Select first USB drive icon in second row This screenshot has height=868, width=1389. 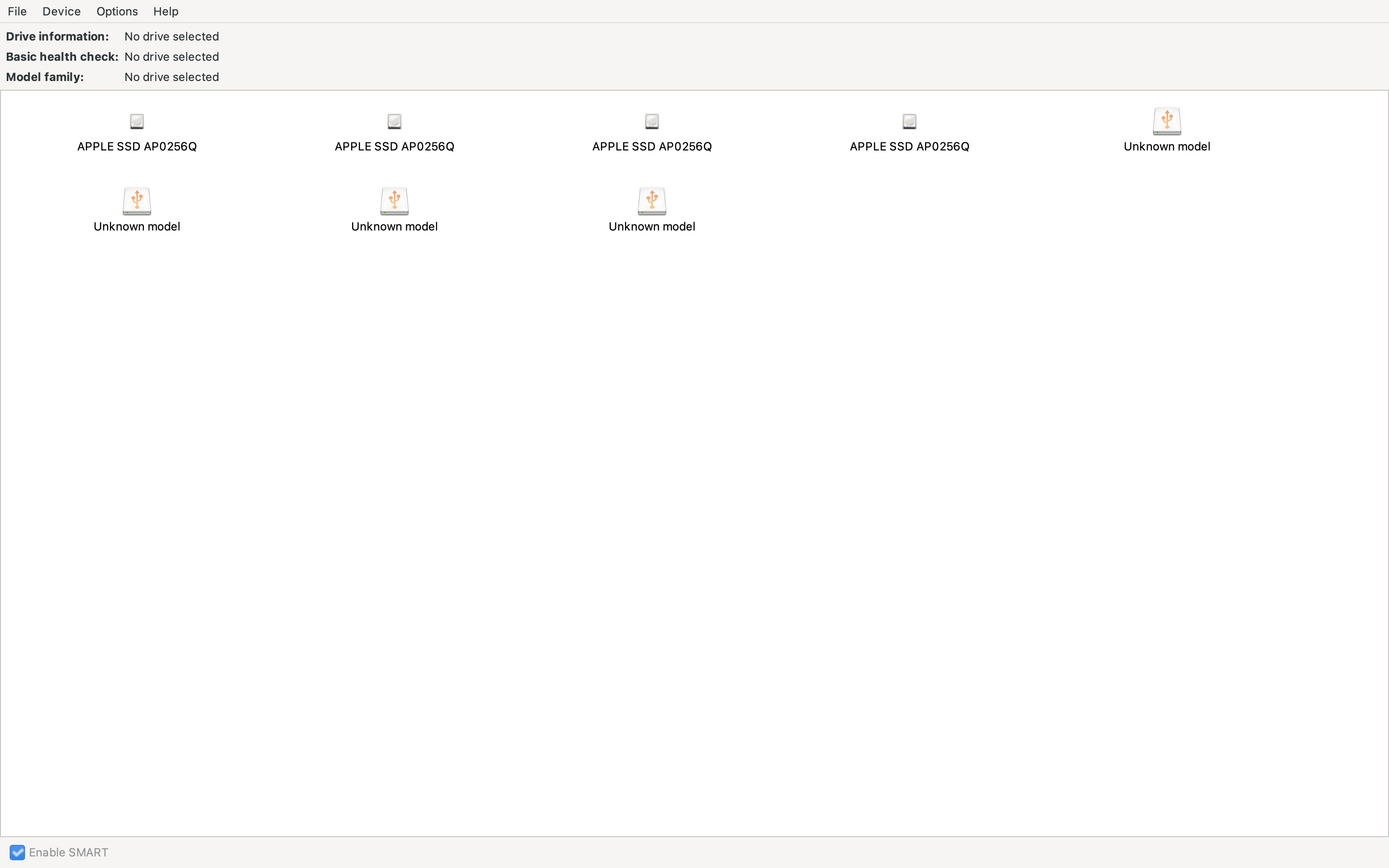[x=136, y=201]
